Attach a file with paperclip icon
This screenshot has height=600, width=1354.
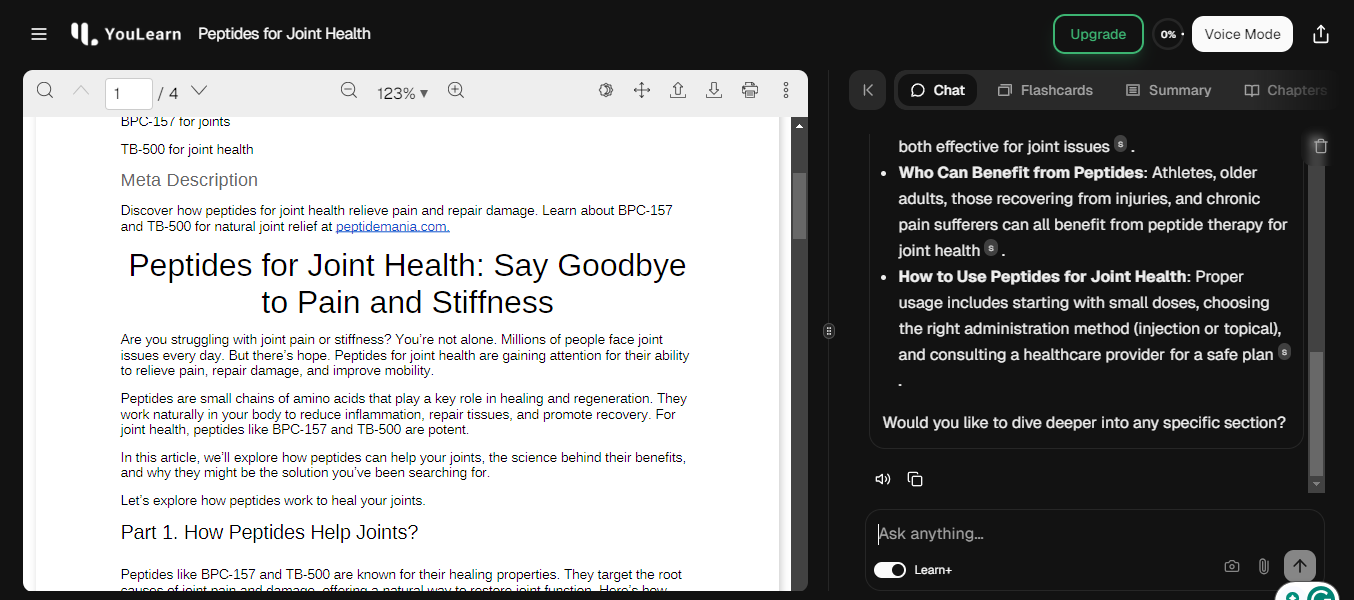[1263, 566]
